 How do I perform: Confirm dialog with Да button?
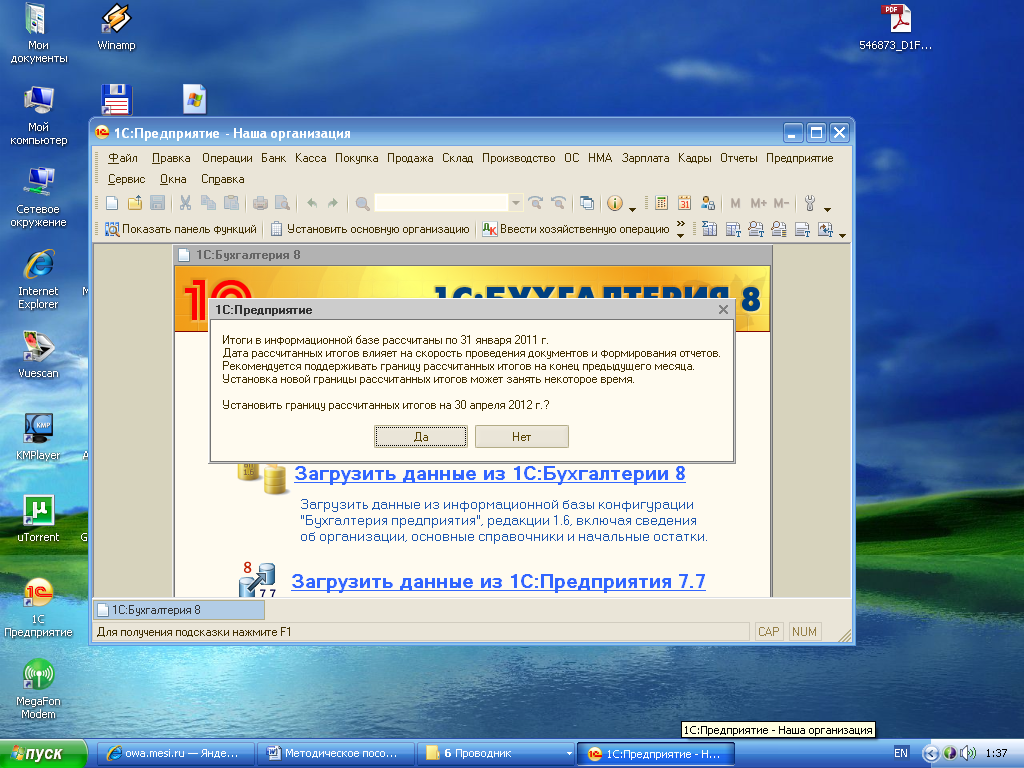421,437
